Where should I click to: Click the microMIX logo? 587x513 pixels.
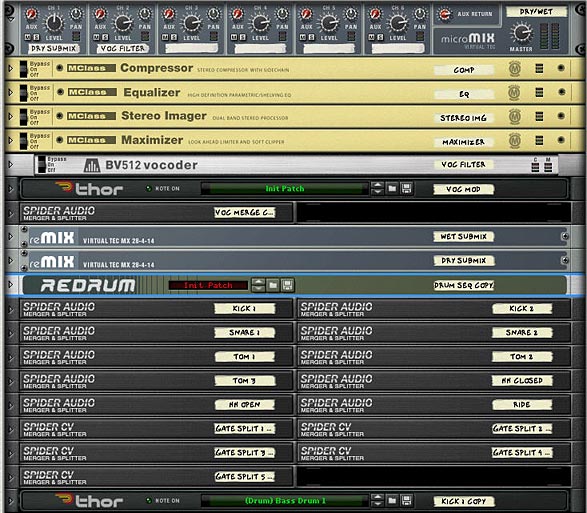(x=468, y=39)
